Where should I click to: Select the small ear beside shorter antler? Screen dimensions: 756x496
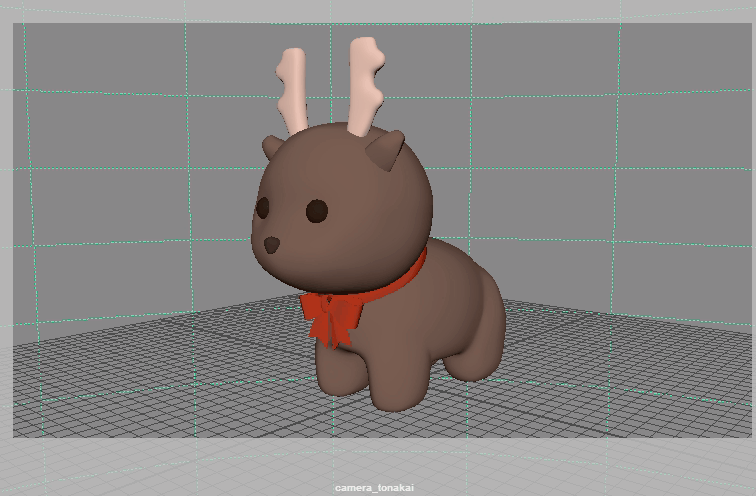271,147
